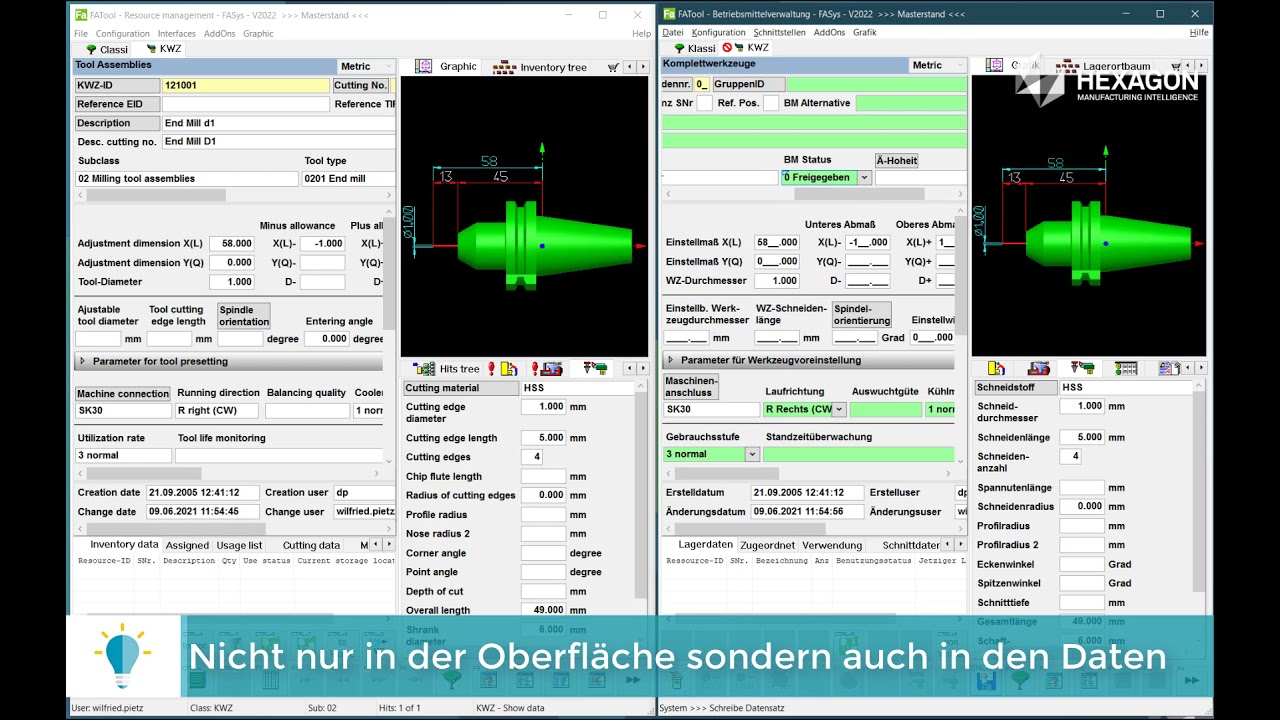Select the Inventory data tab
Viewport: 1280px width, 720px height.
[x=124, y=545]
